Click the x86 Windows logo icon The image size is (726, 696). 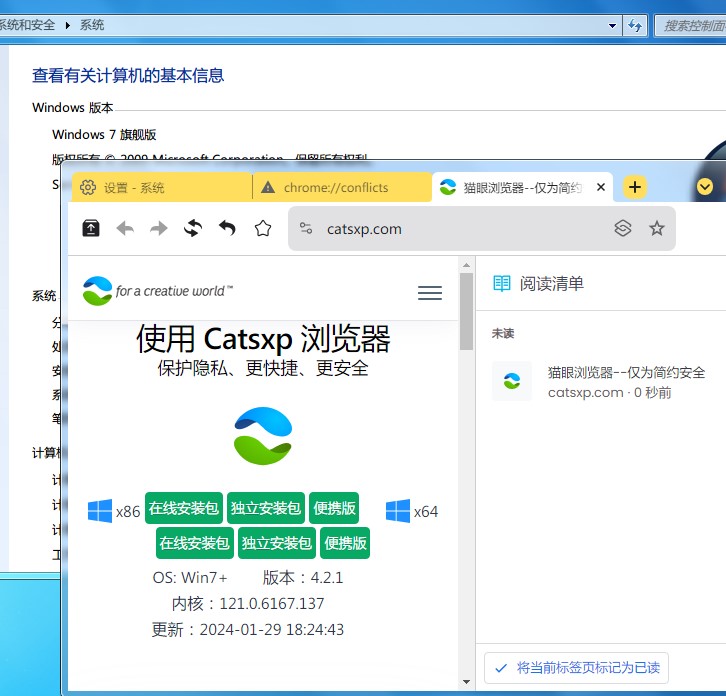click(x=100, y=511)
